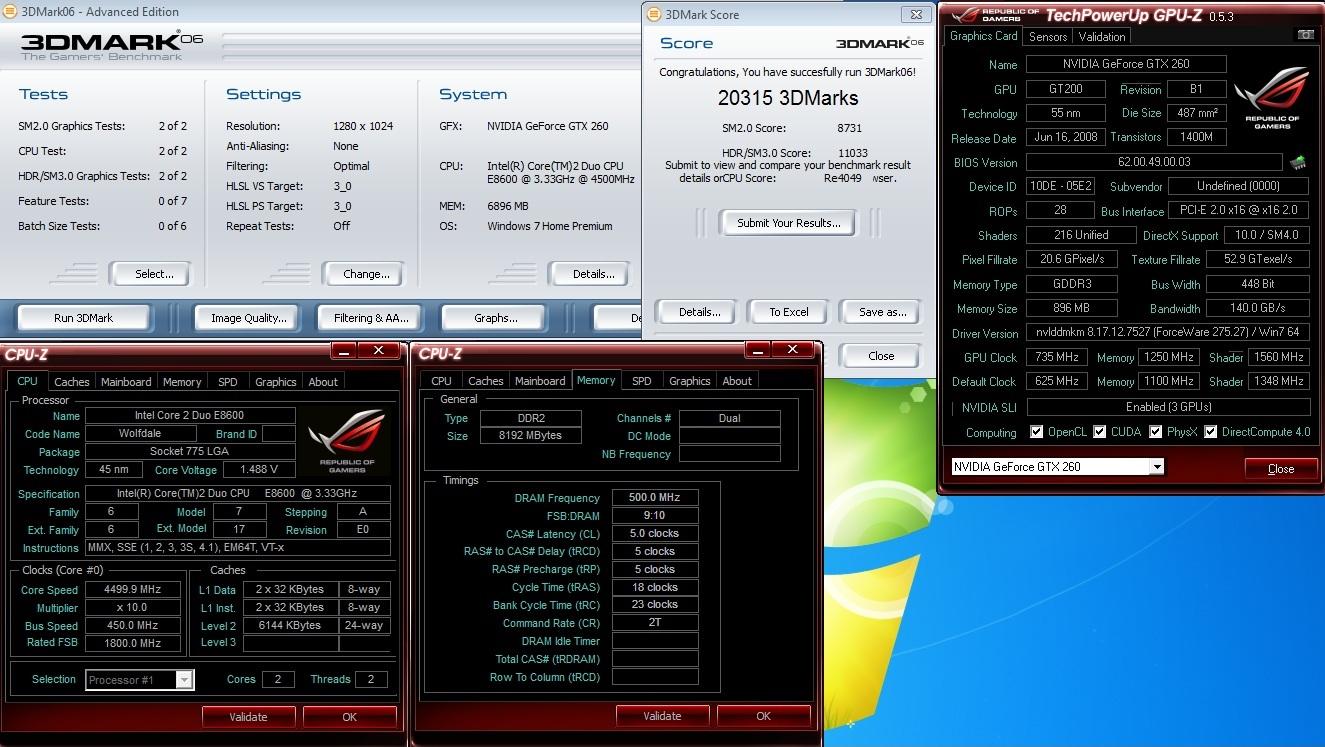Screen dimensions: 1325x747
Task: Click Level 2 cache value 6144 KBytes
Action: point(289,625)
